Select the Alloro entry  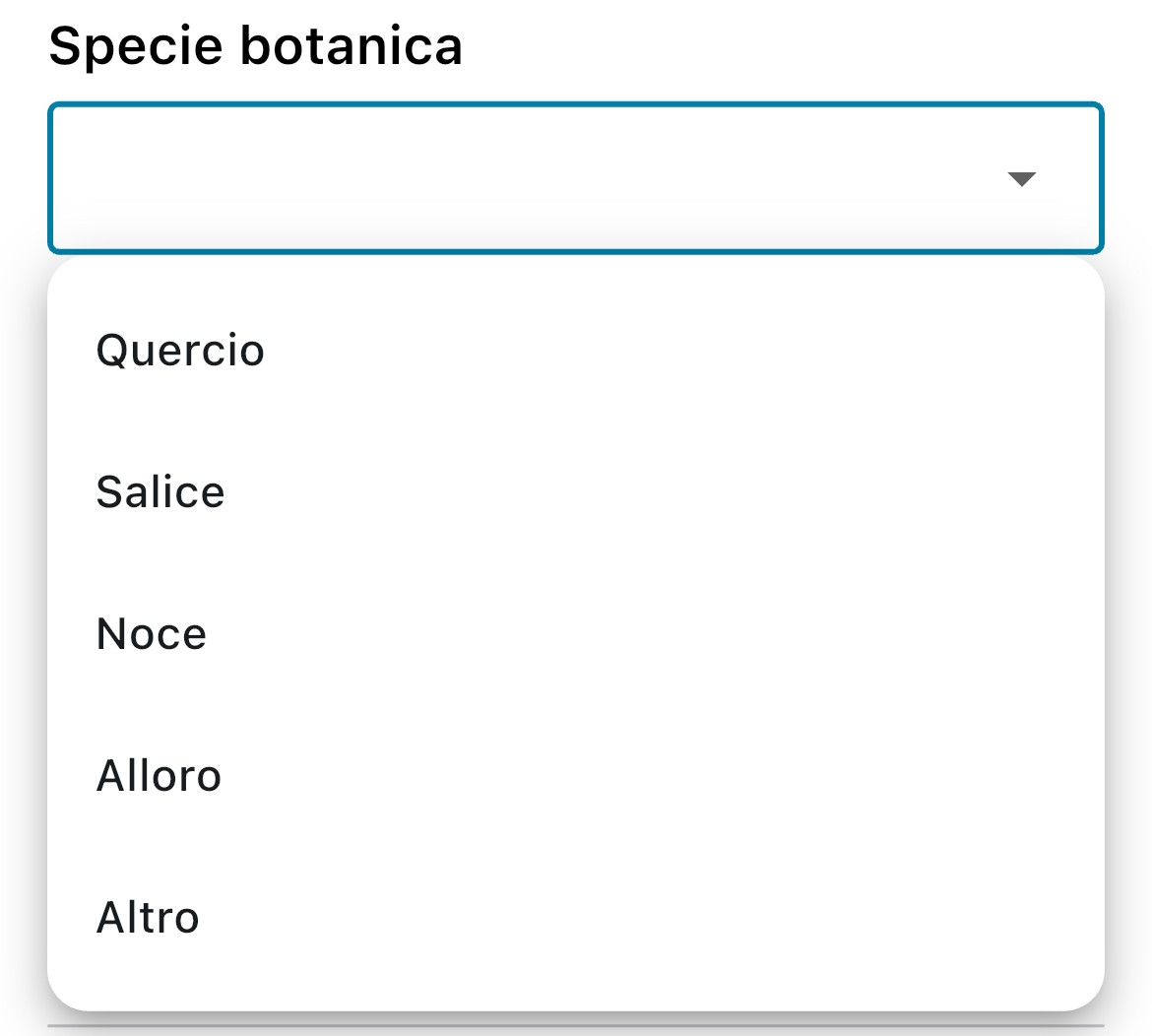(159, 776)
